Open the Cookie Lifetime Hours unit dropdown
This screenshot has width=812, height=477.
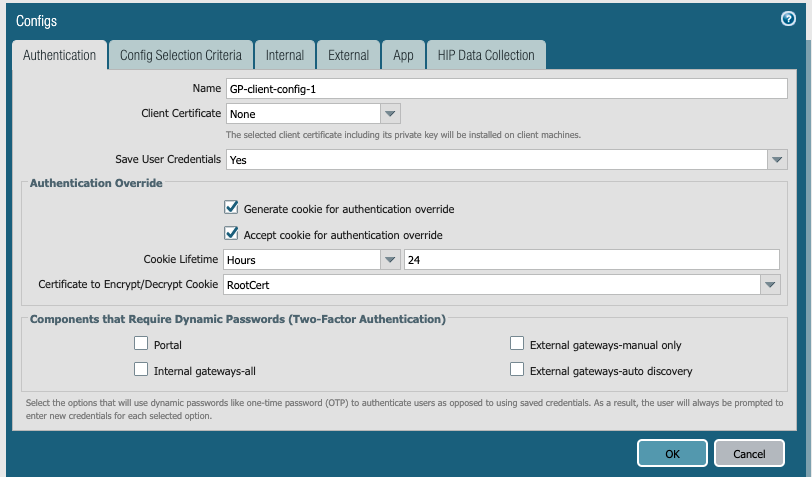click(390, 259)
